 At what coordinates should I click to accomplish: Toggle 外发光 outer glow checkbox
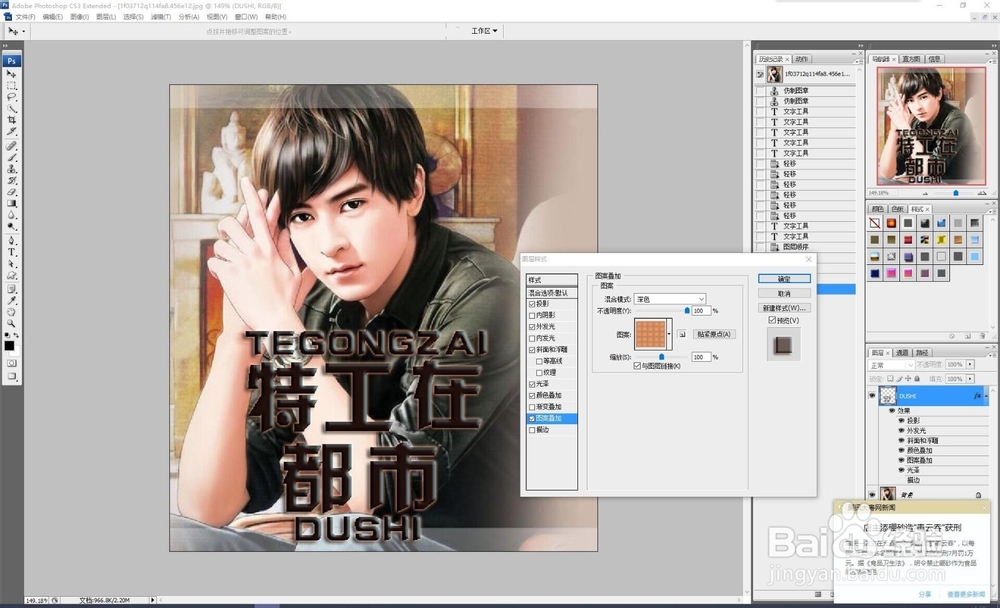(532, 327)
